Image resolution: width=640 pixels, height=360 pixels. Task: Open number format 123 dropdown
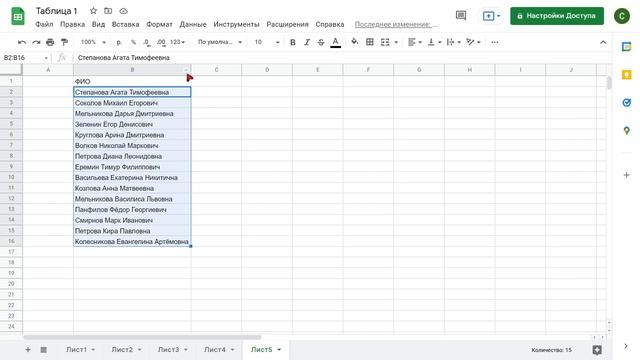tap(177, 42)
